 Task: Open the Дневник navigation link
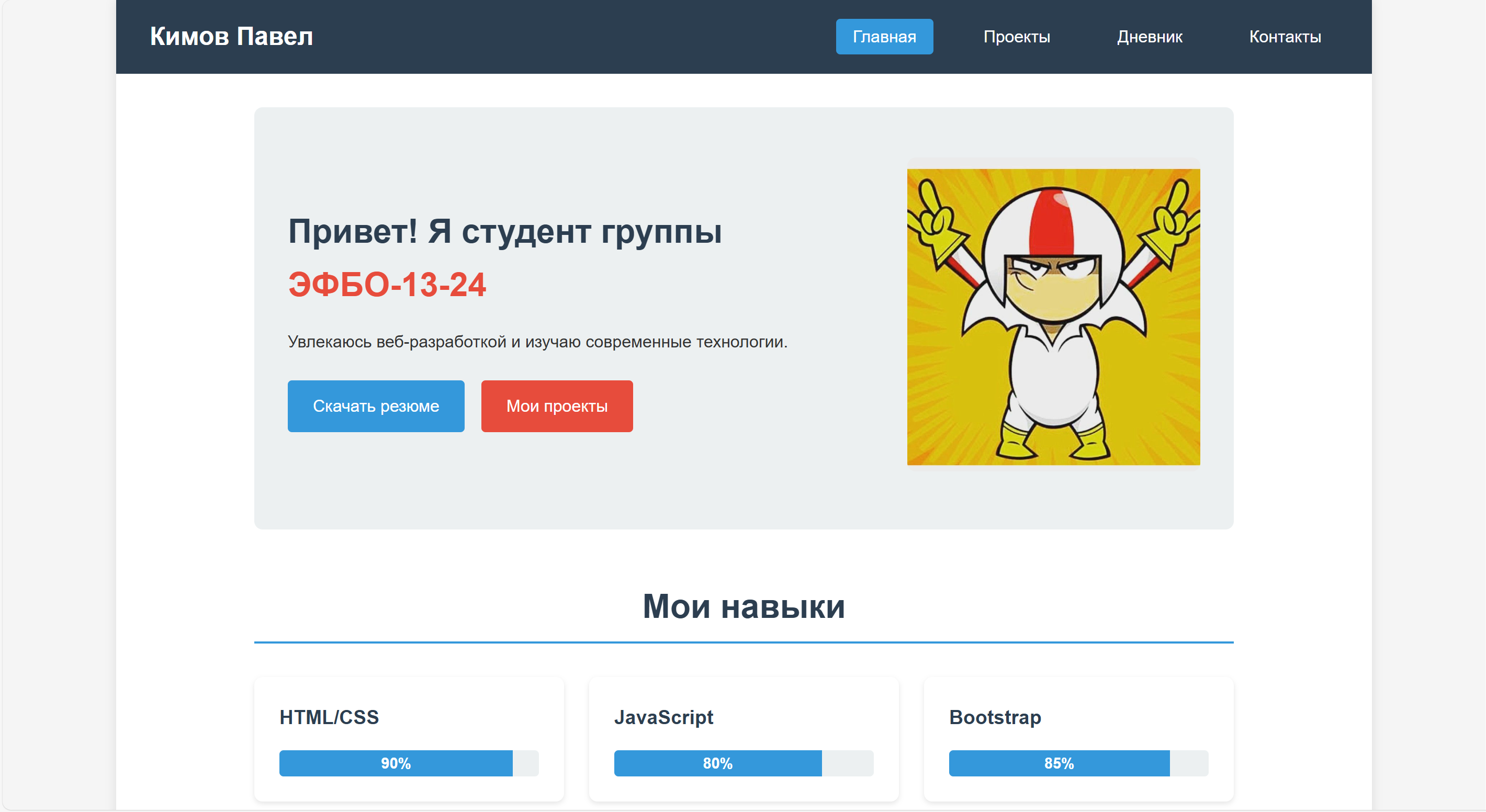click(1149, 37)
